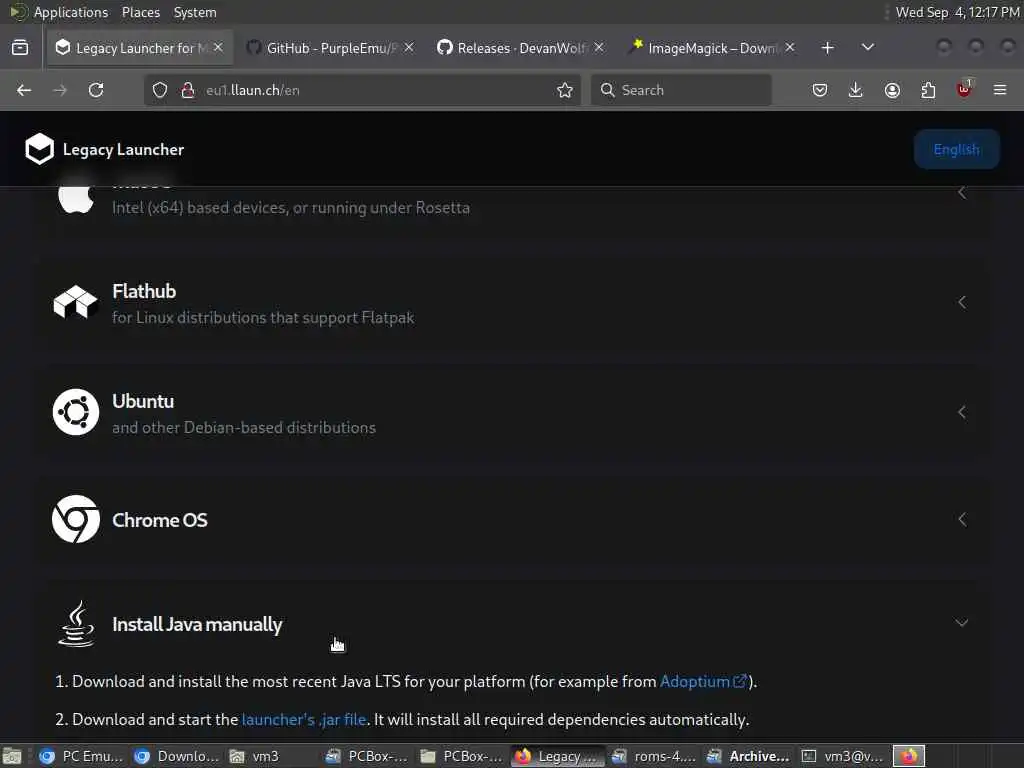Click the Search input field

pos(681,90)
